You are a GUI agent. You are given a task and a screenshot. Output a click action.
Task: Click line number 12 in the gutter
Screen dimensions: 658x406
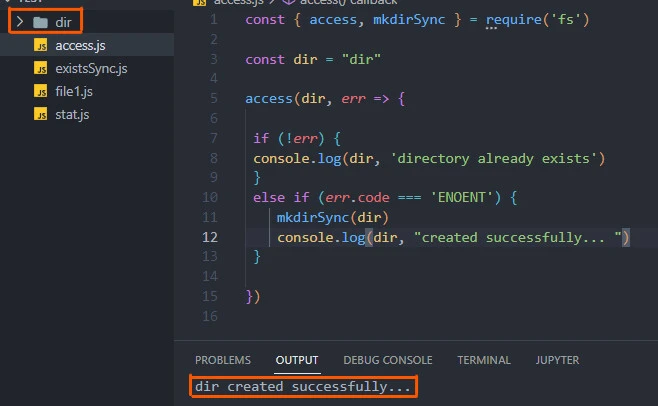click(209, 237)
